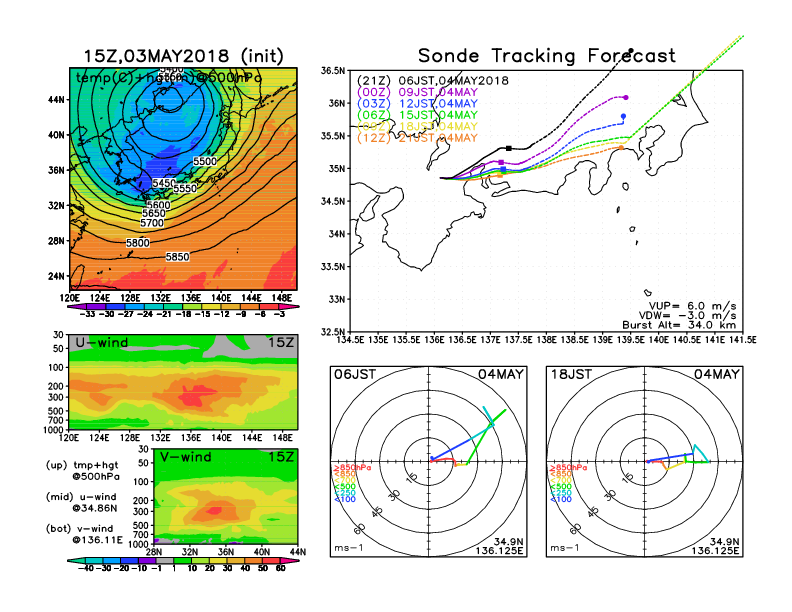Select the blue '(03Z) 12JST,04MAY' legend entry

pyautogui.click(x=417, y=104)
